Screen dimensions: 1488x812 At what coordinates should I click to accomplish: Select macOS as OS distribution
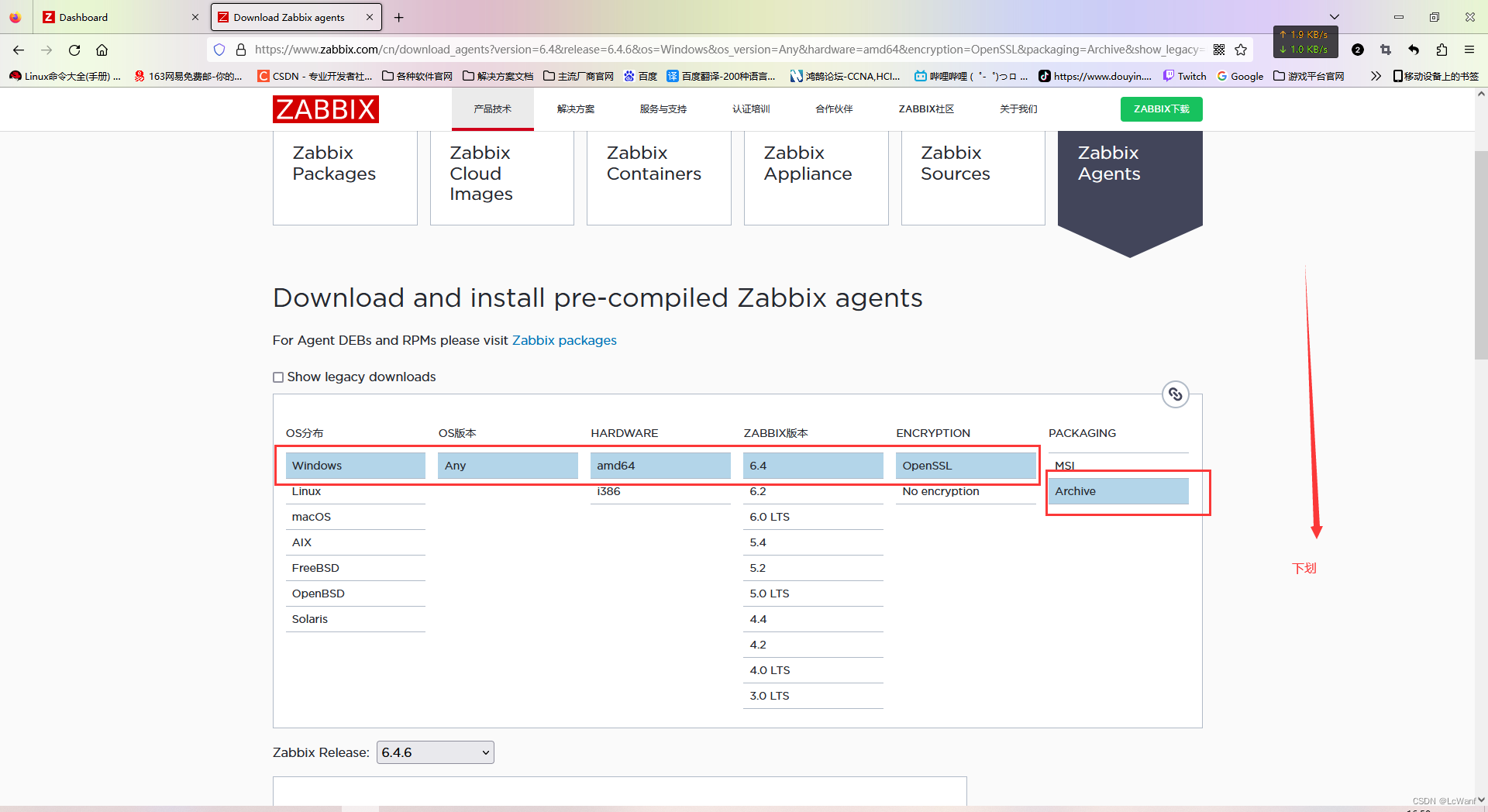coord(355,517)
